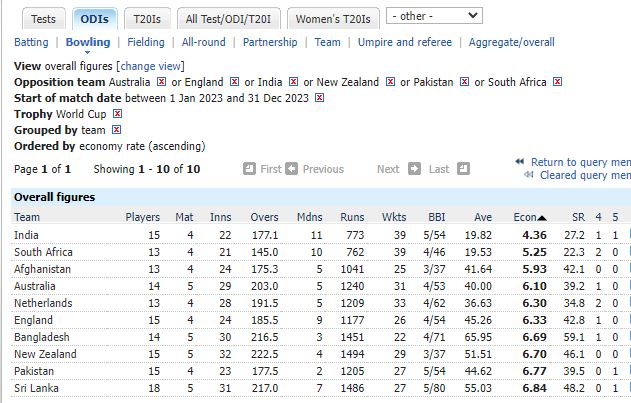Click the New Zealand table row name
631x403 pixels.
coord(45,354)
